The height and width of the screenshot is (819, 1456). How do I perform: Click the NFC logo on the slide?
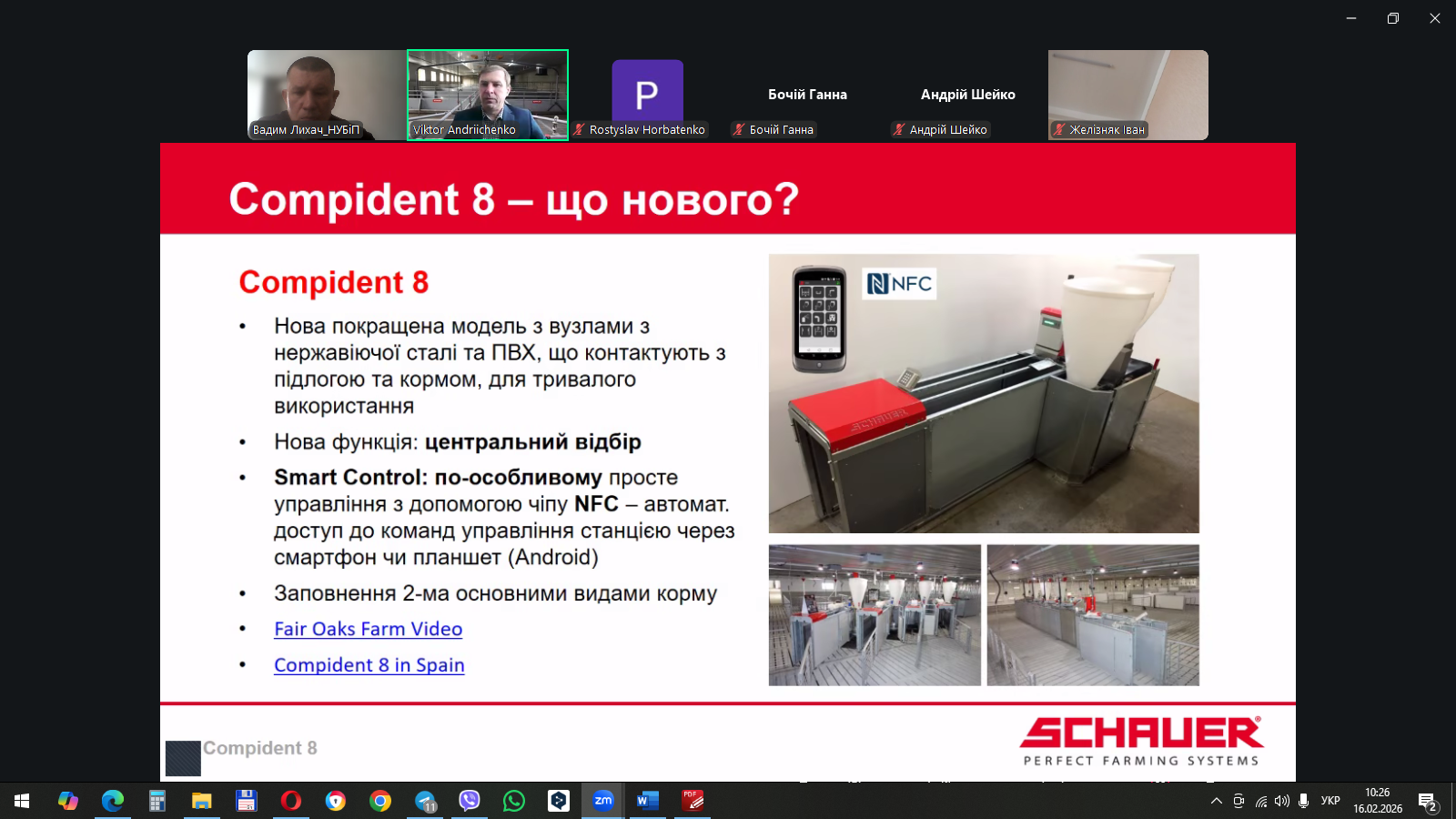point(899,284)
